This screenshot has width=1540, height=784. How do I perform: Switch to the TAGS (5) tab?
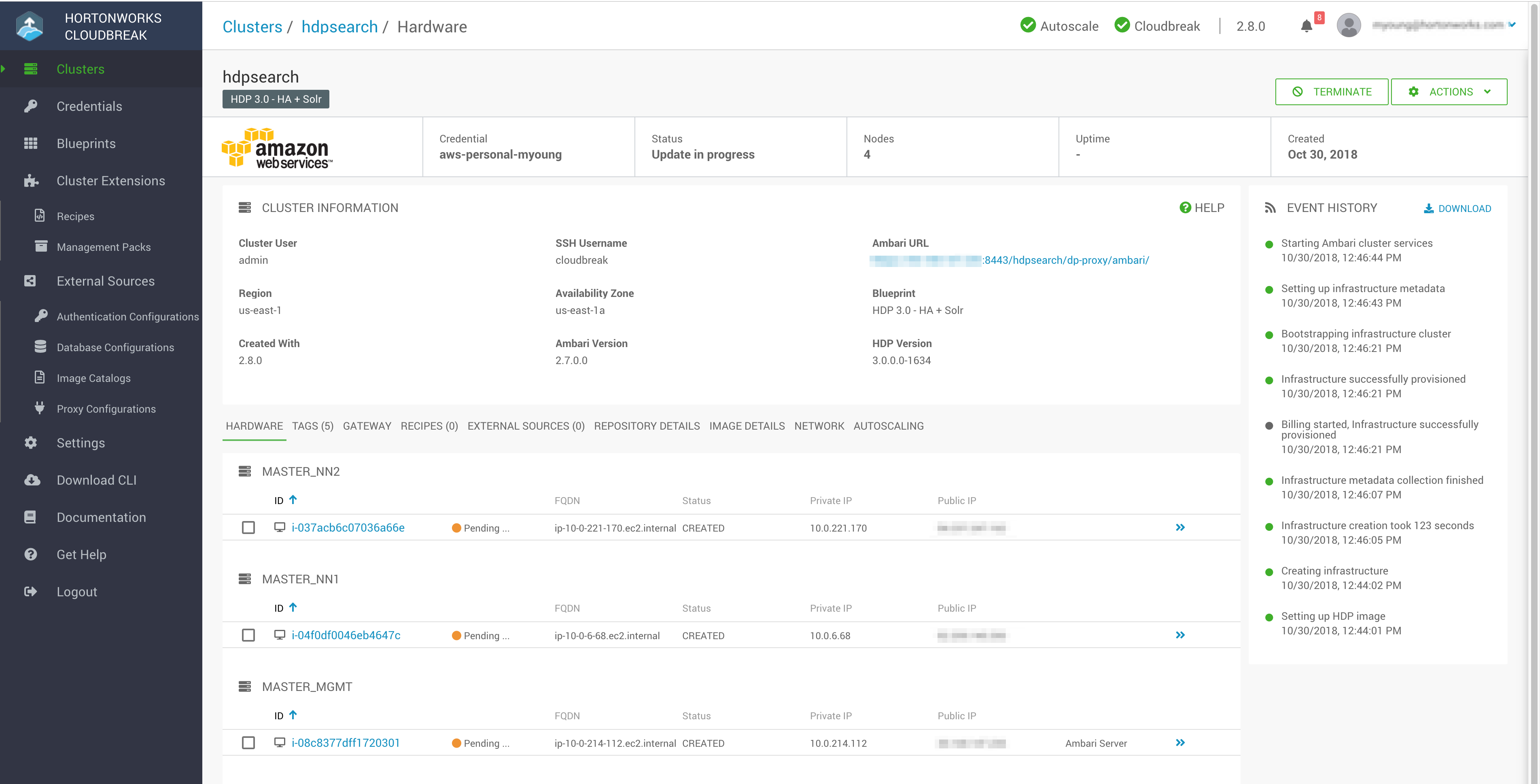coord(312,426)
